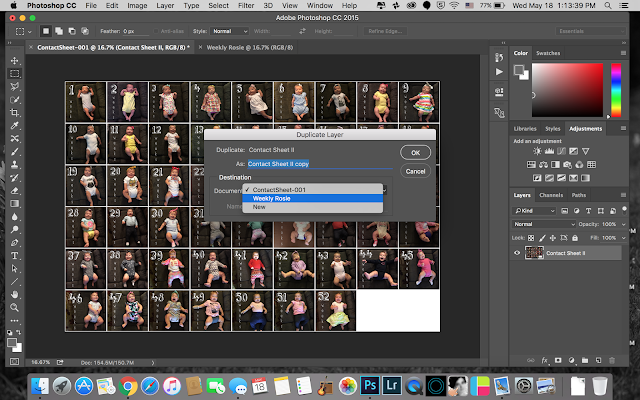640x400 pixels.
Task: Select the Path Selection tool
Action: pyautogui.click(x=15, y=269)
